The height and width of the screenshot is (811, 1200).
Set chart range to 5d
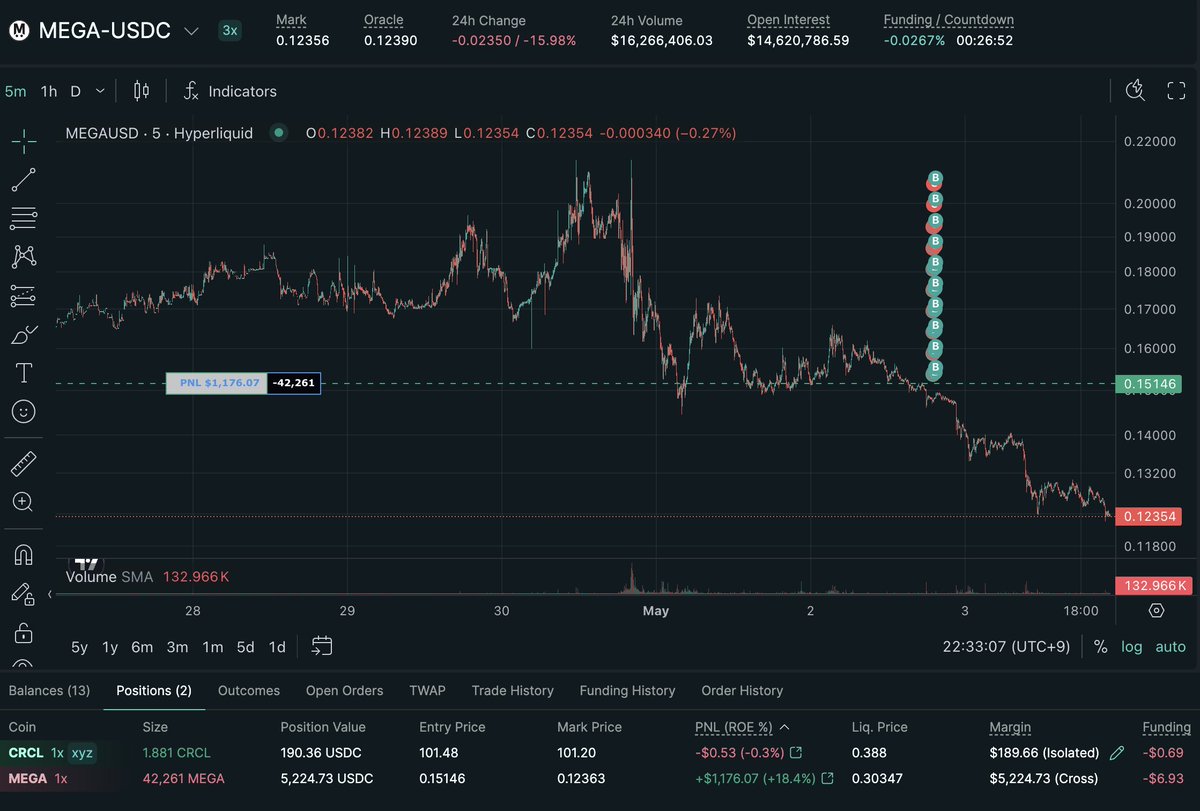coord(245,647)
